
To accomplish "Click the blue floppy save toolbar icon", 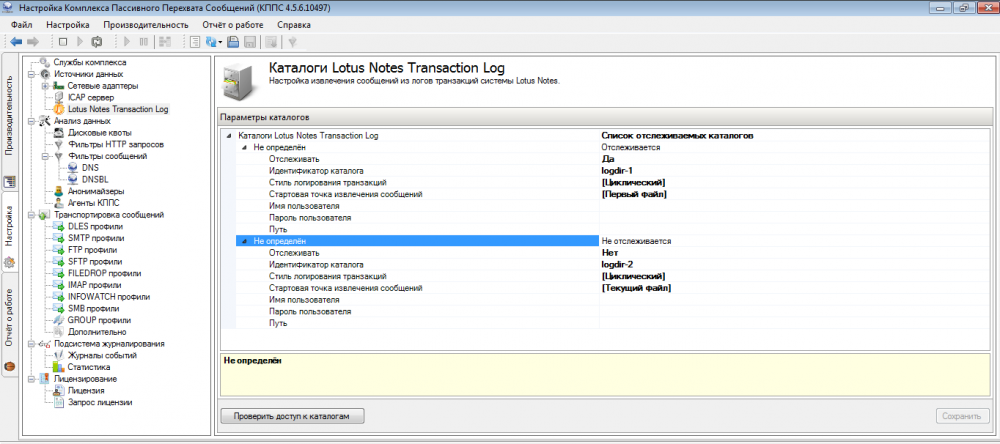I will (x=233, y=41).
